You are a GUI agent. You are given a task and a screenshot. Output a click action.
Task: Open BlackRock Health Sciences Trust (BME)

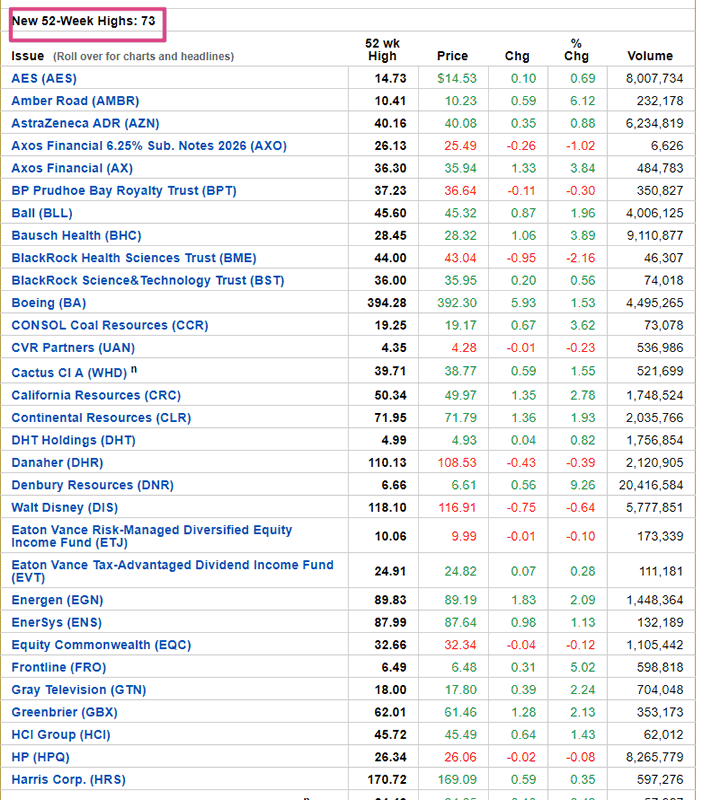tap(134, 258)
